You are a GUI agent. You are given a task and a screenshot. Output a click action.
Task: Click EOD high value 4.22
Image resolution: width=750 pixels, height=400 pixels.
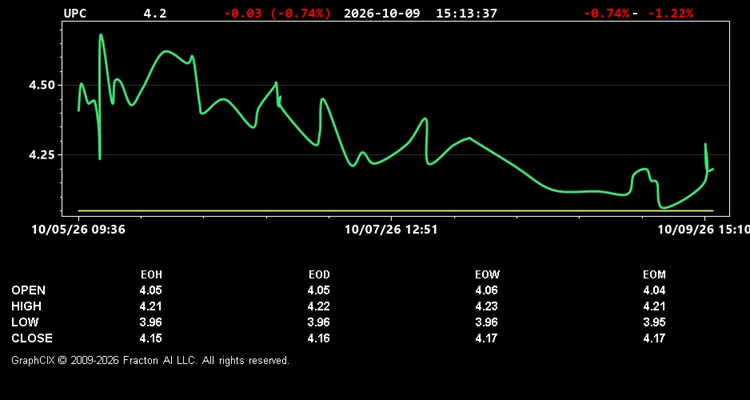(x=319, y=306)
